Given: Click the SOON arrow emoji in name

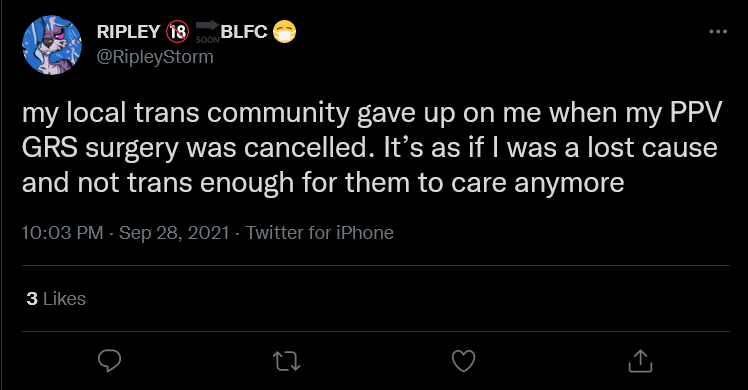Looking at the screenshot, I should click(x=208, y=32).
